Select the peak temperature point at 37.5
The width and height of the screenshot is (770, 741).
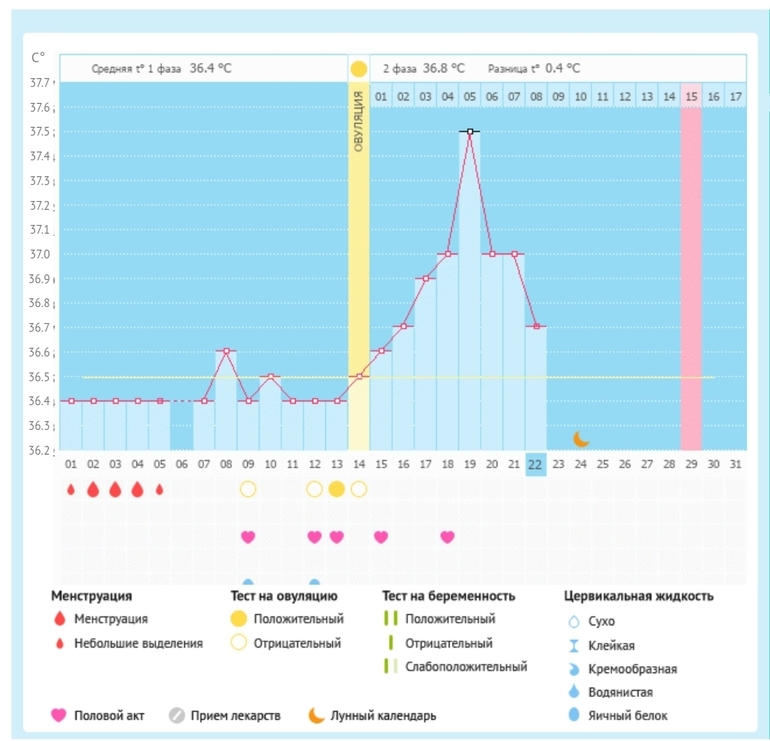(469, 131)
